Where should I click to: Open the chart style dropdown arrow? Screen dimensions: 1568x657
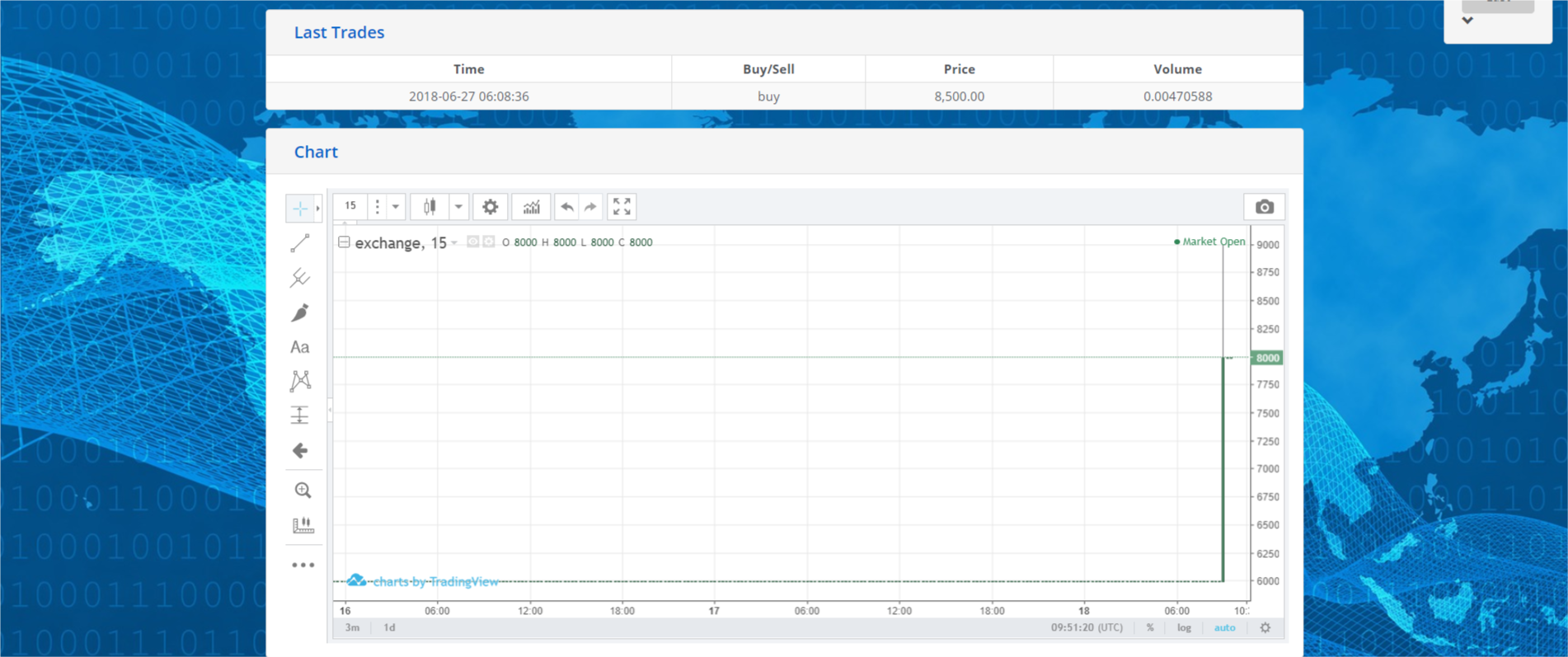(458, 206)
